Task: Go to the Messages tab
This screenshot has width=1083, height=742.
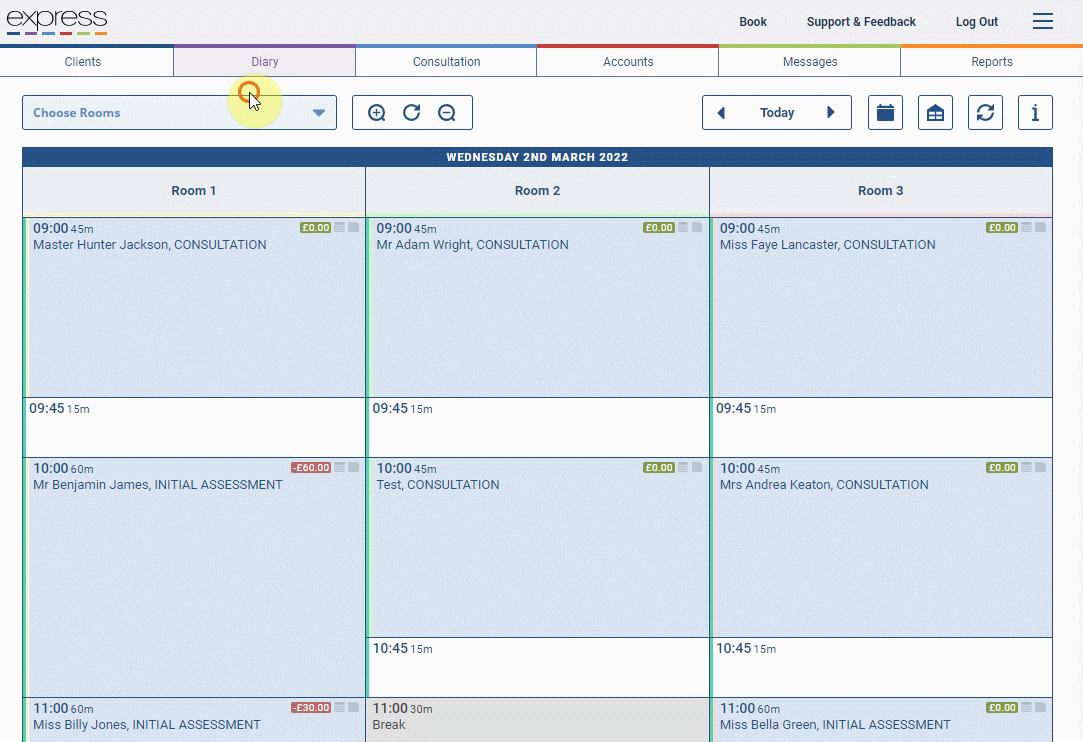Action: click(809, 61)
